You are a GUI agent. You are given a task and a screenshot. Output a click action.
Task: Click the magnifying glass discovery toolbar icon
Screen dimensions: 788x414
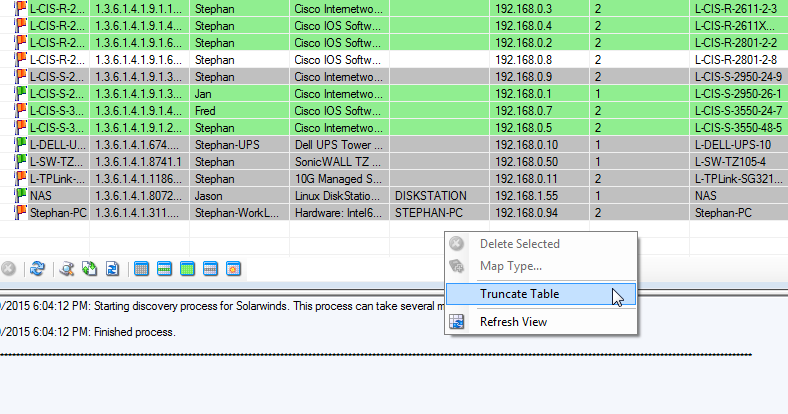[67, 268]
